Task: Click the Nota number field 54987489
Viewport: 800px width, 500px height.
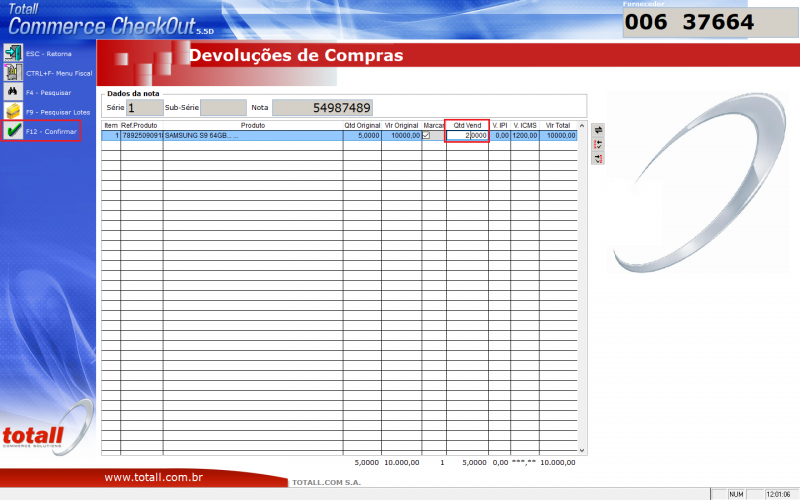Action: point(323,107)
